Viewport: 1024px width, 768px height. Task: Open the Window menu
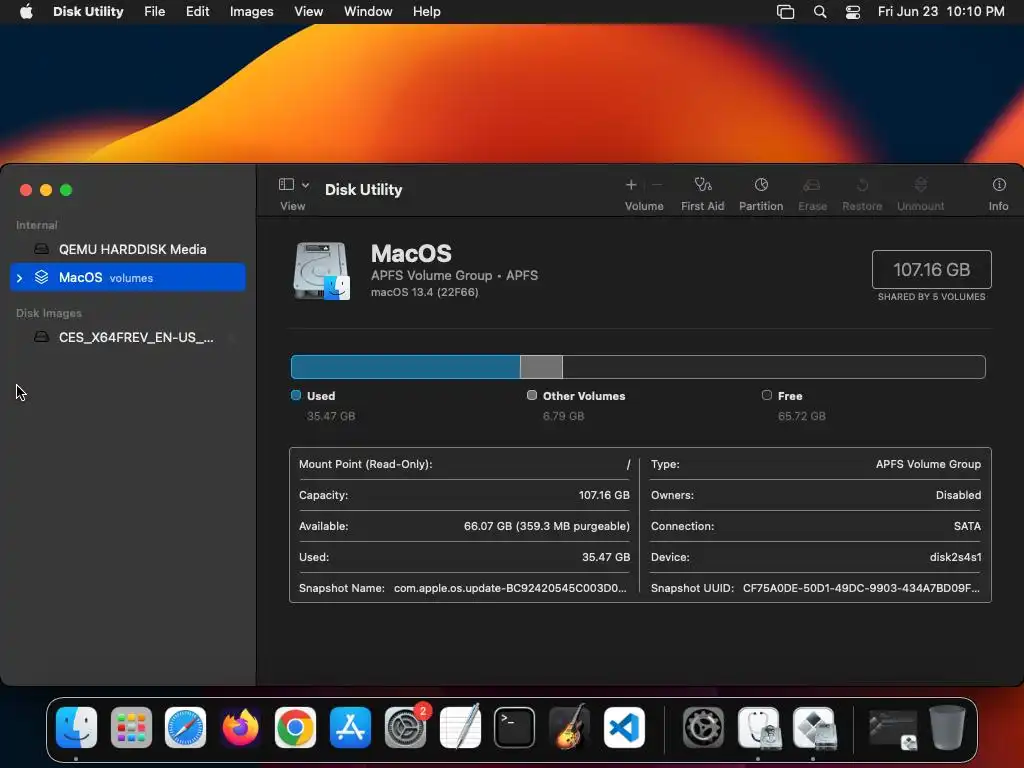pos(368,12)
